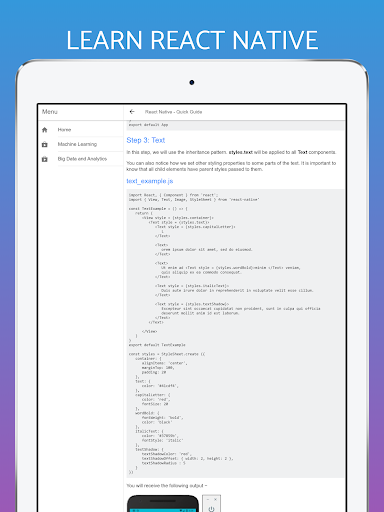Click the phone output preview image
This screenshot has height=512, width=384.
(163, 503)
